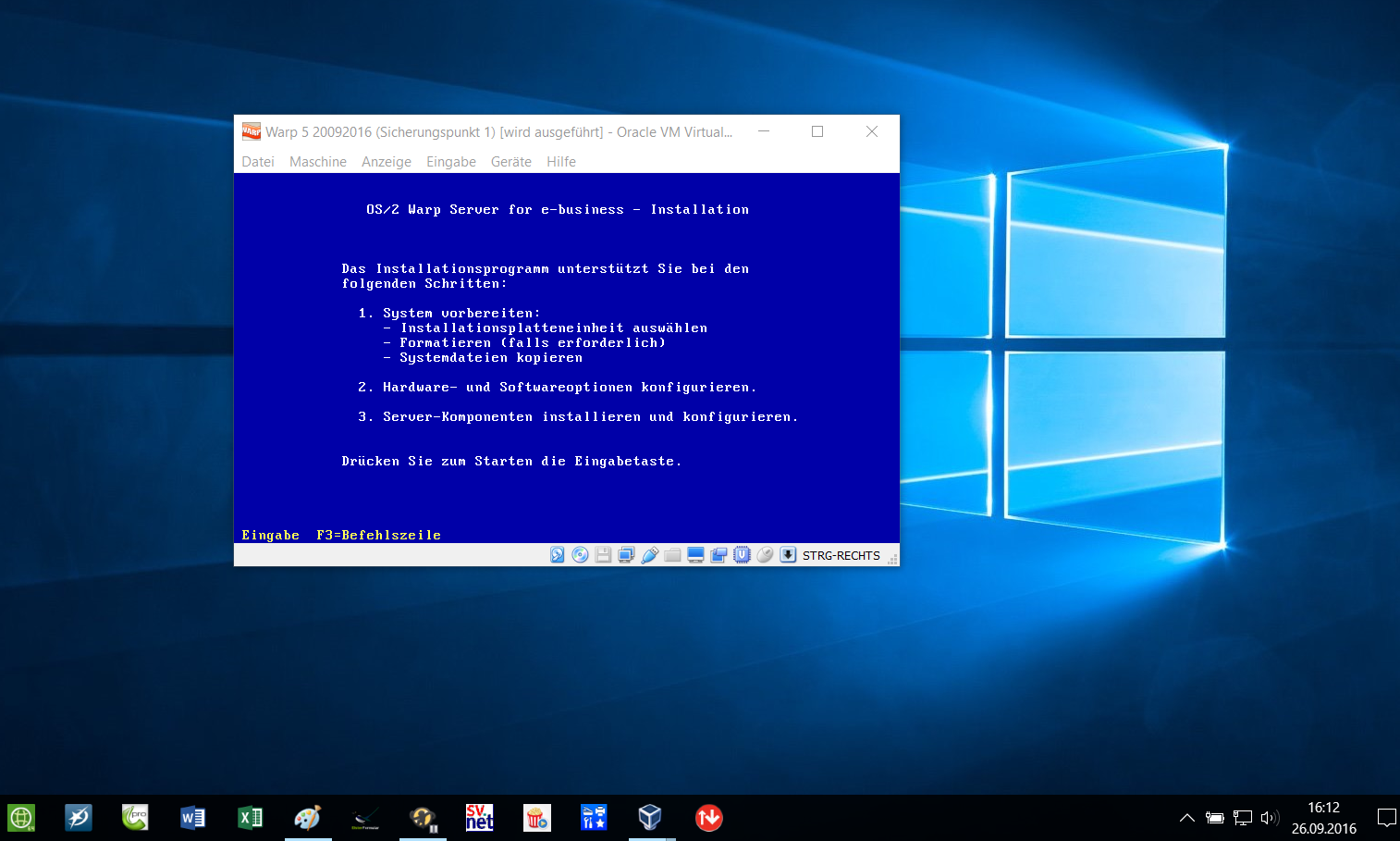Click the USB devices status icon
The image size is (1400, 841).
649,555
